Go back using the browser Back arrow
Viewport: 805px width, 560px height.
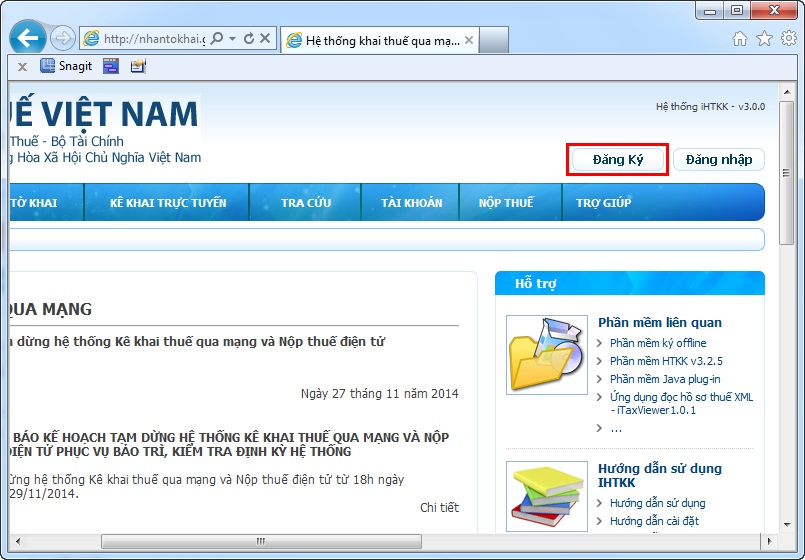(x=28, y=37)
